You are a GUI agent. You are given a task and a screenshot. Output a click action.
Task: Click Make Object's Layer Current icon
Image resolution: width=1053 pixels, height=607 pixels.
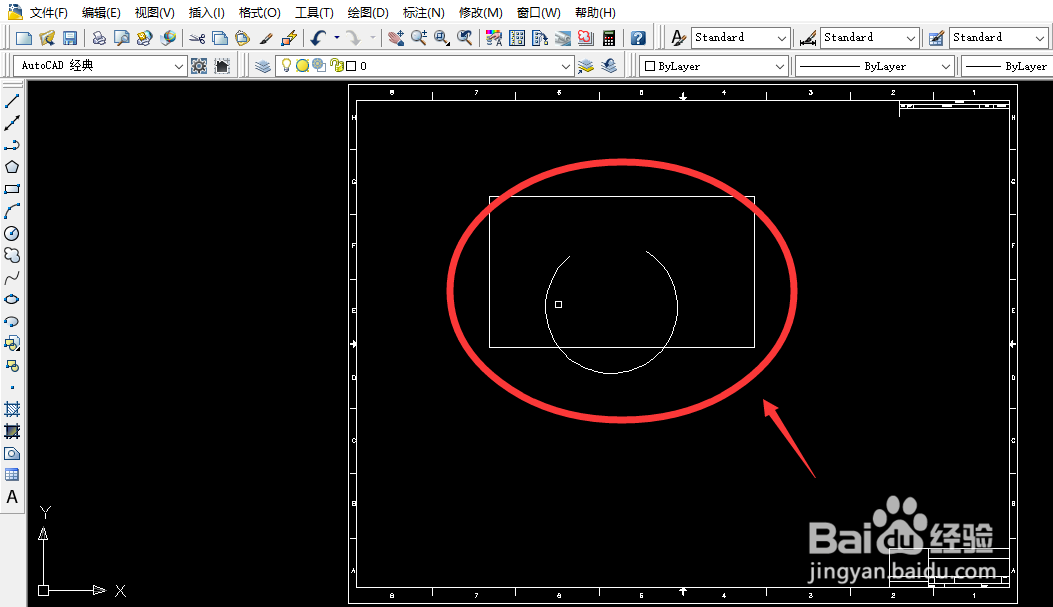[586, 66]
